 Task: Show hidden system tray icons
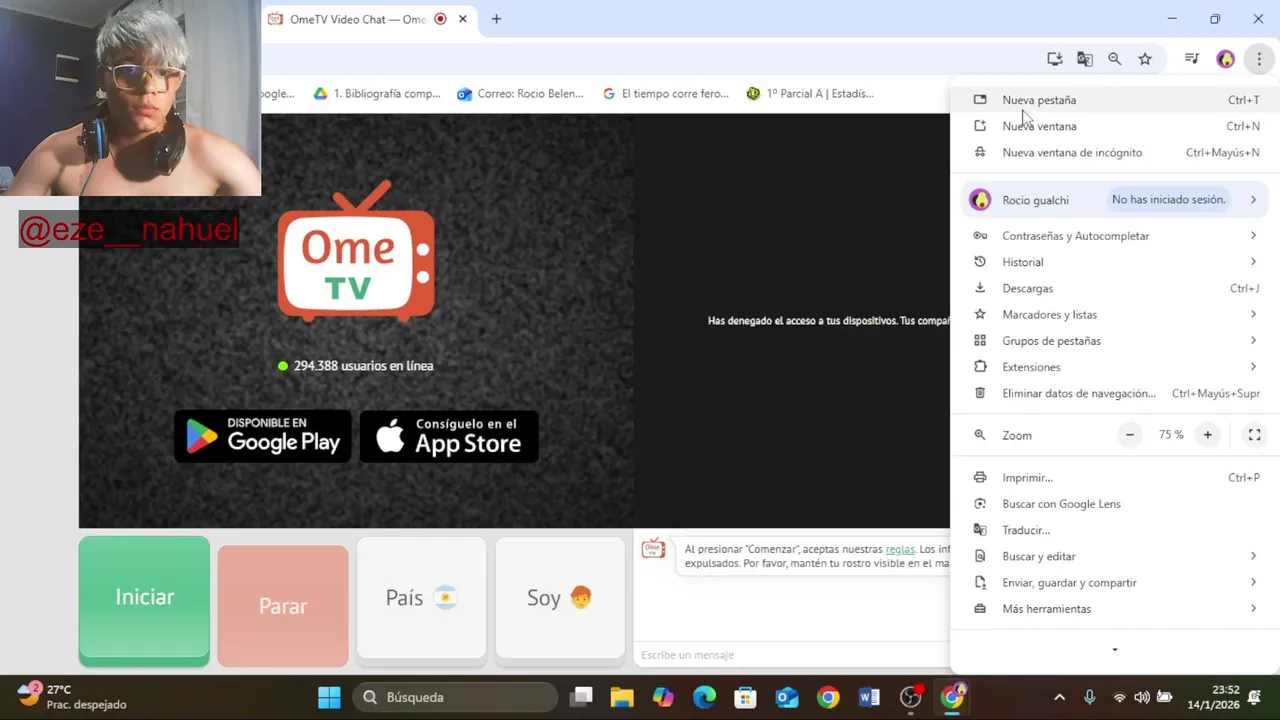(1059, 697)
